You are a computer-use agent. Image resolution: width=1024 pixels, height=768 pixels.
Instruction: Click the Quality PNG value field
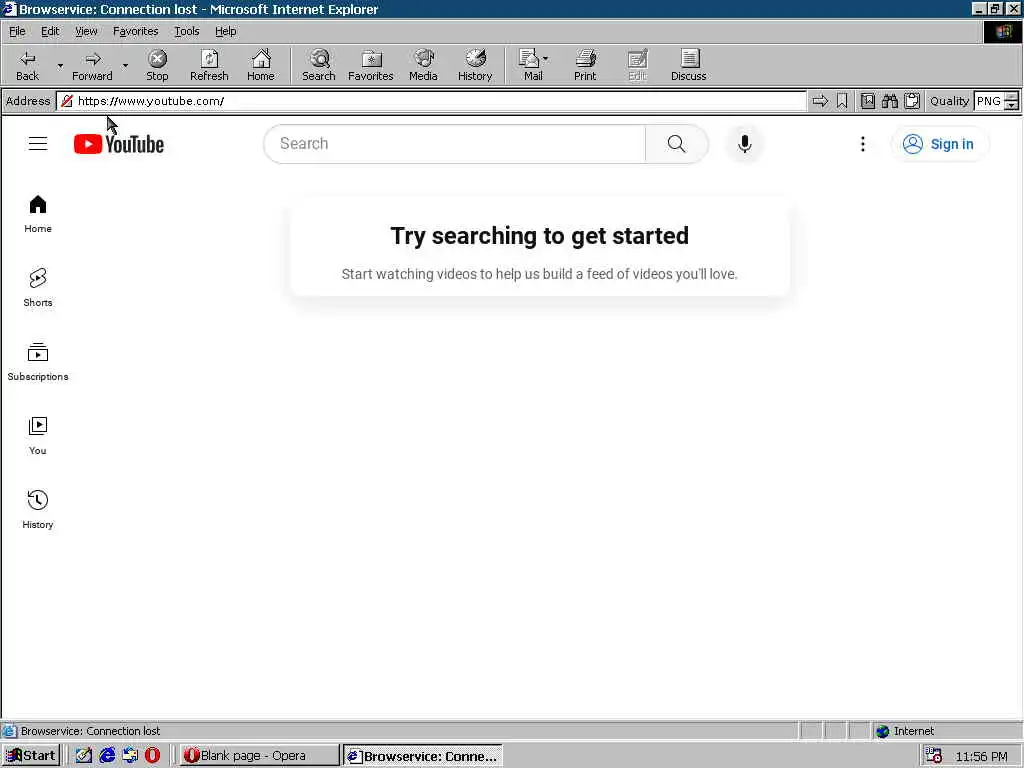click(x=989, y=101)
